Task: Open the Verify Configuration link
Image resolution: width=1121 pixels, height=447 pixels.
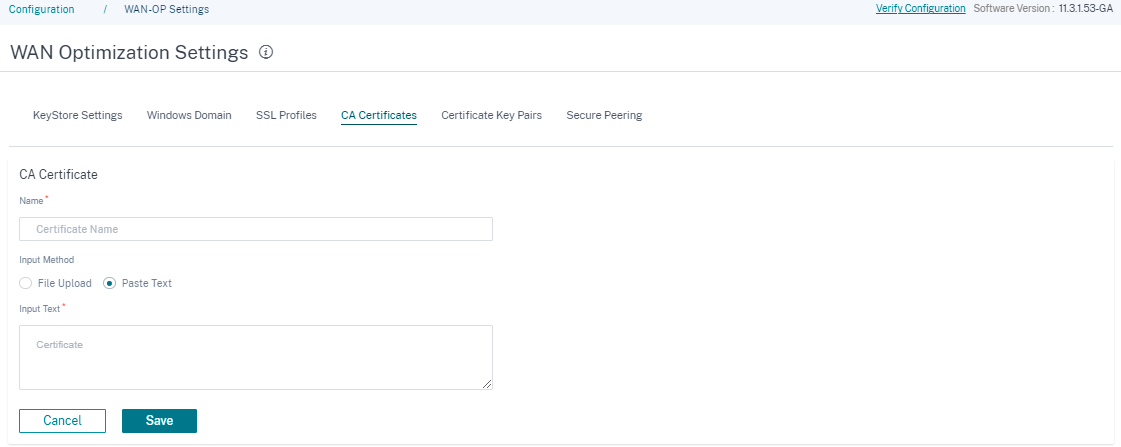Action: 921,9
